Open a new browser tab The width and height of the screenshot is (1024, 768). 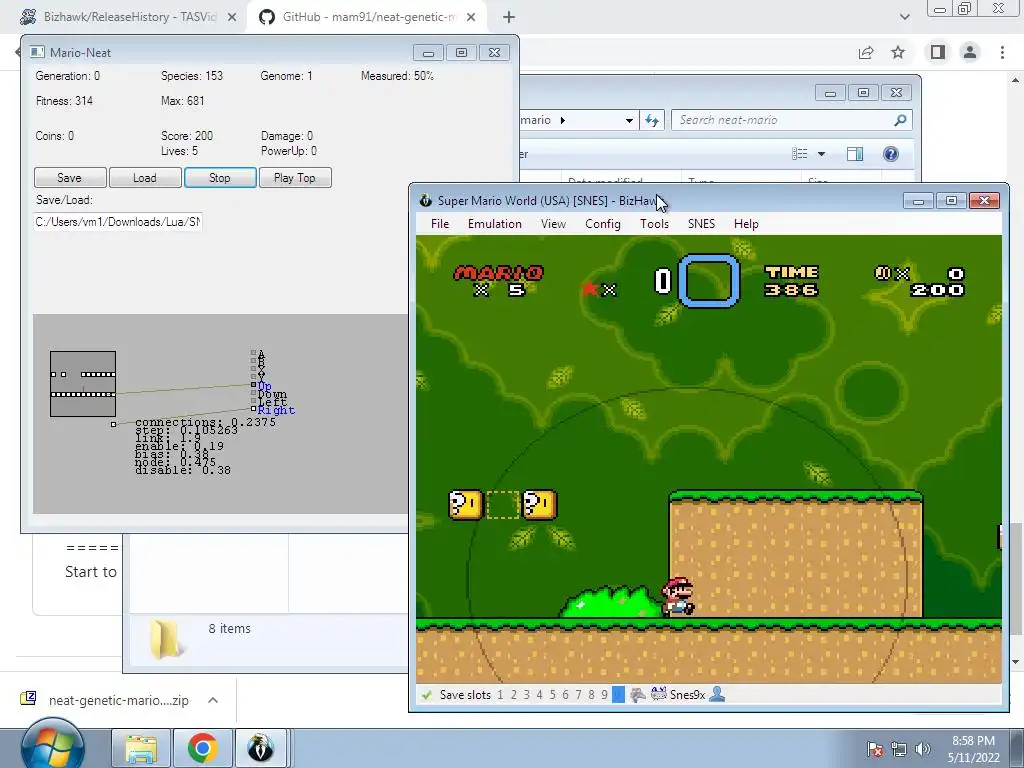point(509,18)
